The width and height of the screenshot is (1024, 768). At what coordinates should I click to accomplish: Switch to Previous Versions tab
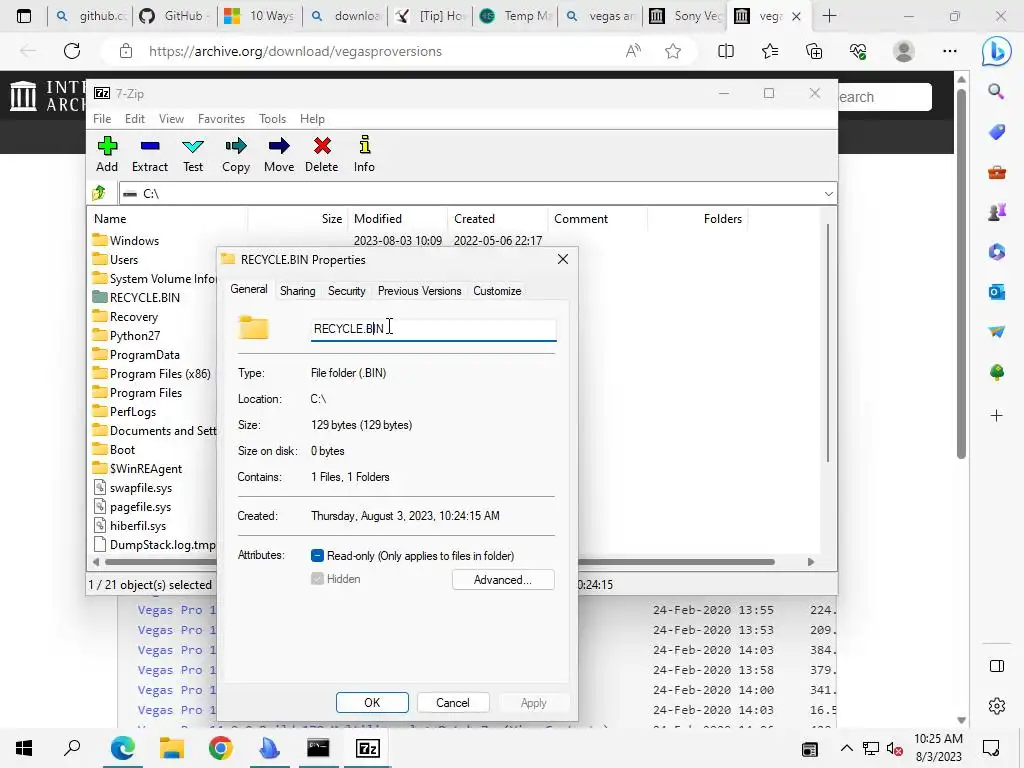tap(419, 291)
